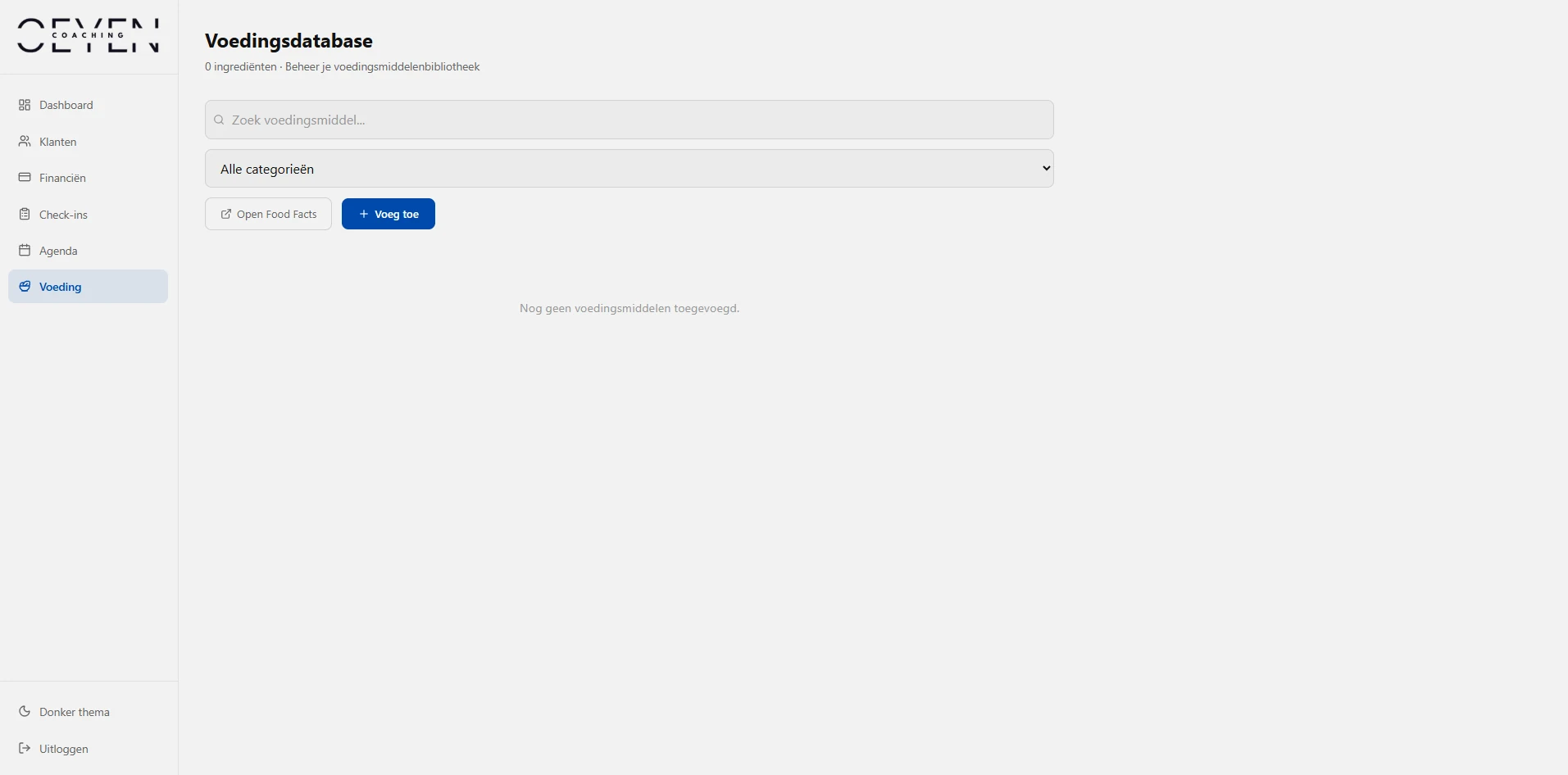
Task: Click the moon icon in the sidebar
Action: pyautogui.click(x=25, y=712)
